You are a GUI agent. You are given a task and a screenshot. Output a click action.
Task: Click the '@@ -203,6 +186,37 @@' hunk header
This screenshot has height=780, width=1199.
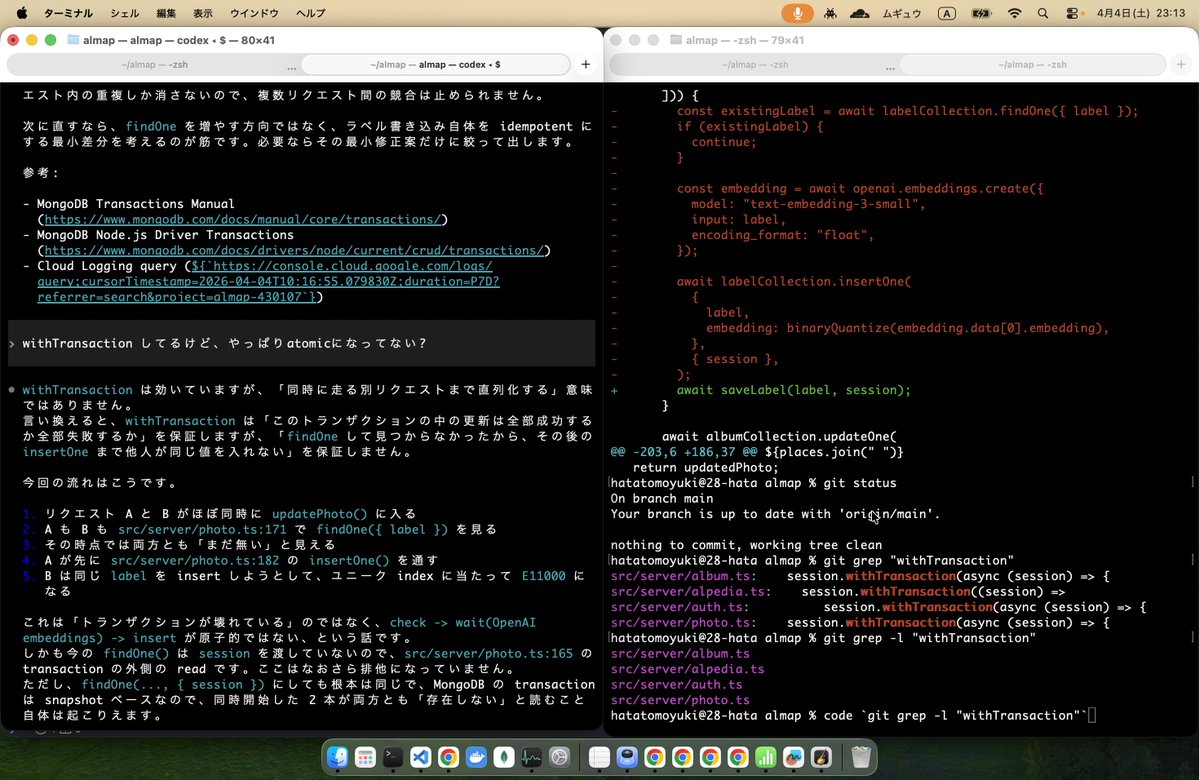[x=684, y=452]
